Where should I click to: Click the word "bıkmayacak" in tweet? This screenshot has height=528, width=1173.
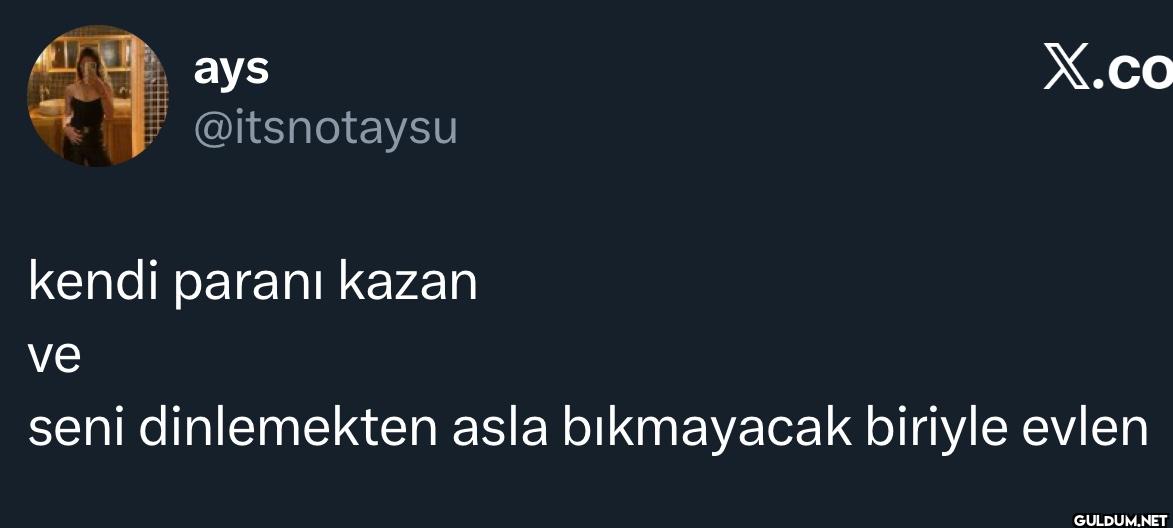(706, 432)
